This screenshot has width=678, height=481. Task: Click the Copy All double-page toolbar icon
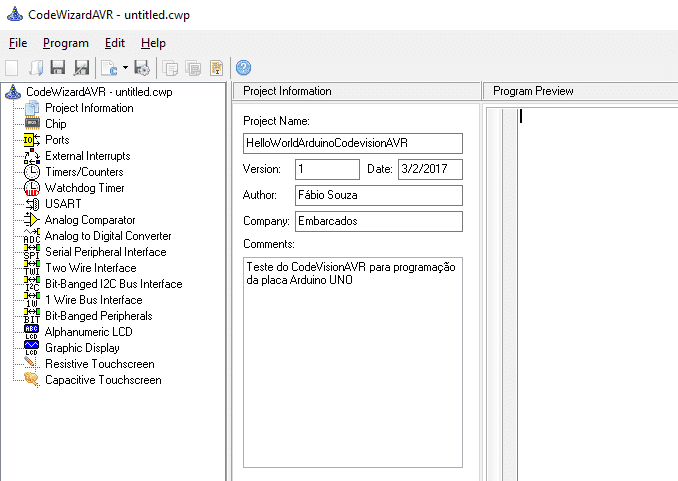(x=193, y=68)
